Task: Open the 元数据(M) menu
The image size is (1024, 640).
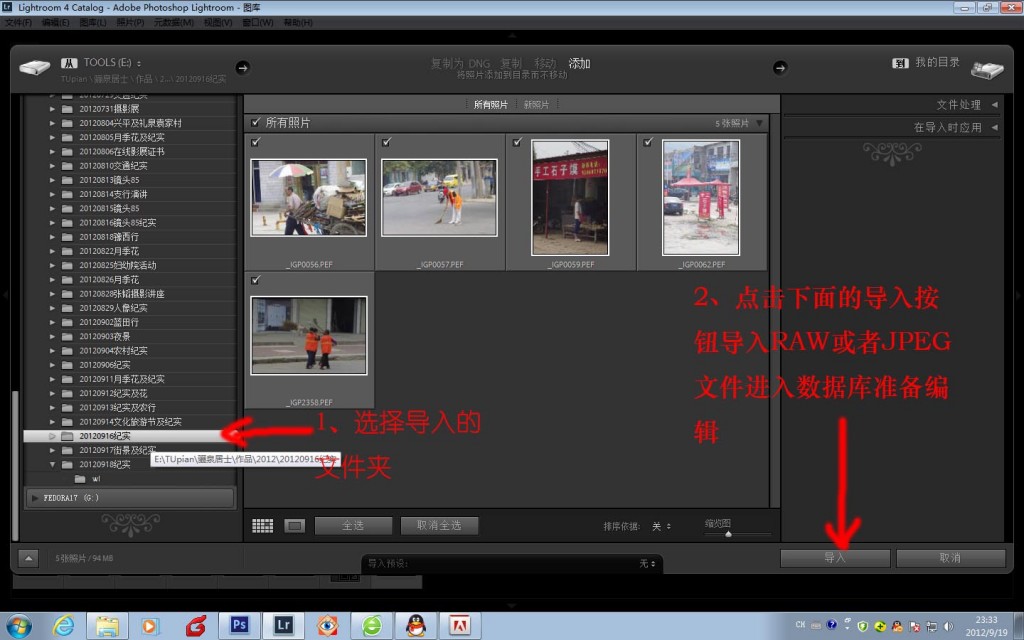Action: pyautogui.click(x=174, y=23)
